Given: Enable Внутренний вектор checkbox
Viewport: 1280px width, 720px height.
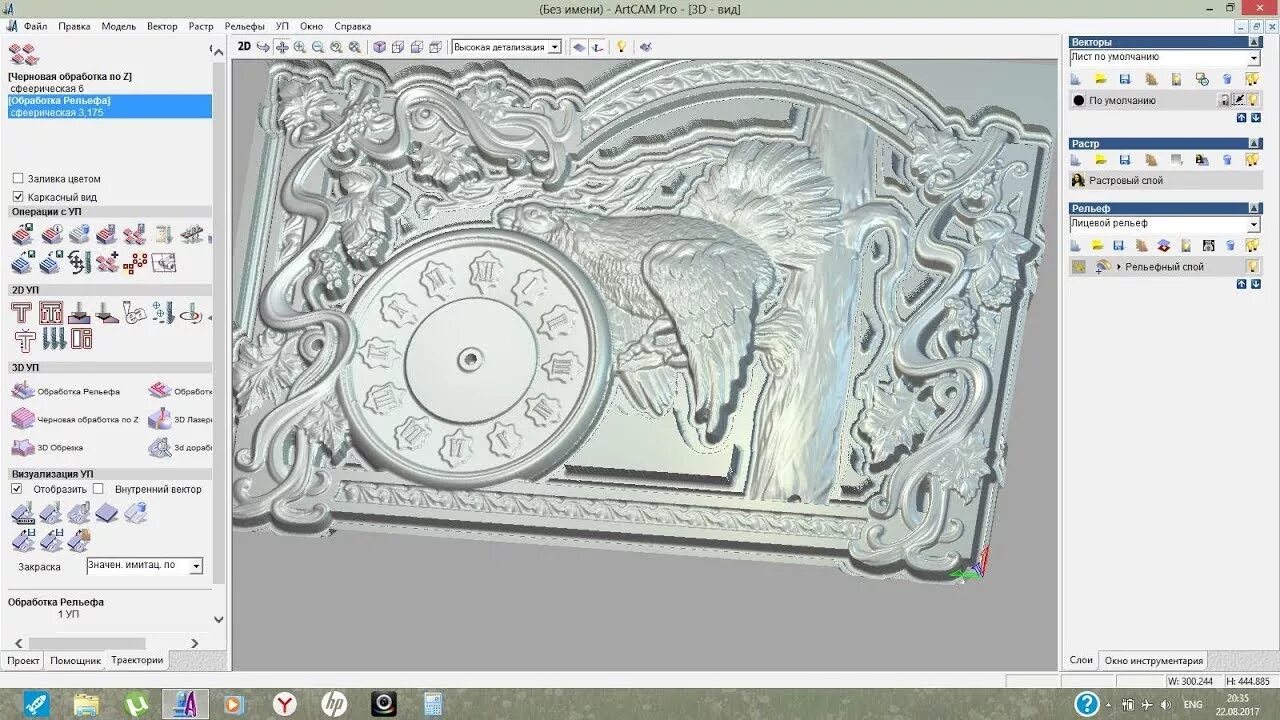Looking at the screenshot, I should (98, 489).
